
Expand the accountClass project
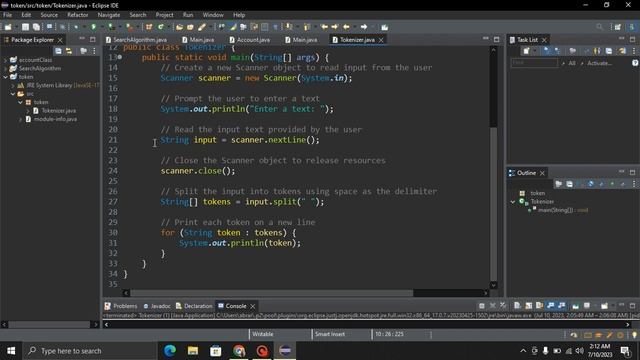click(x=5, y=60)
